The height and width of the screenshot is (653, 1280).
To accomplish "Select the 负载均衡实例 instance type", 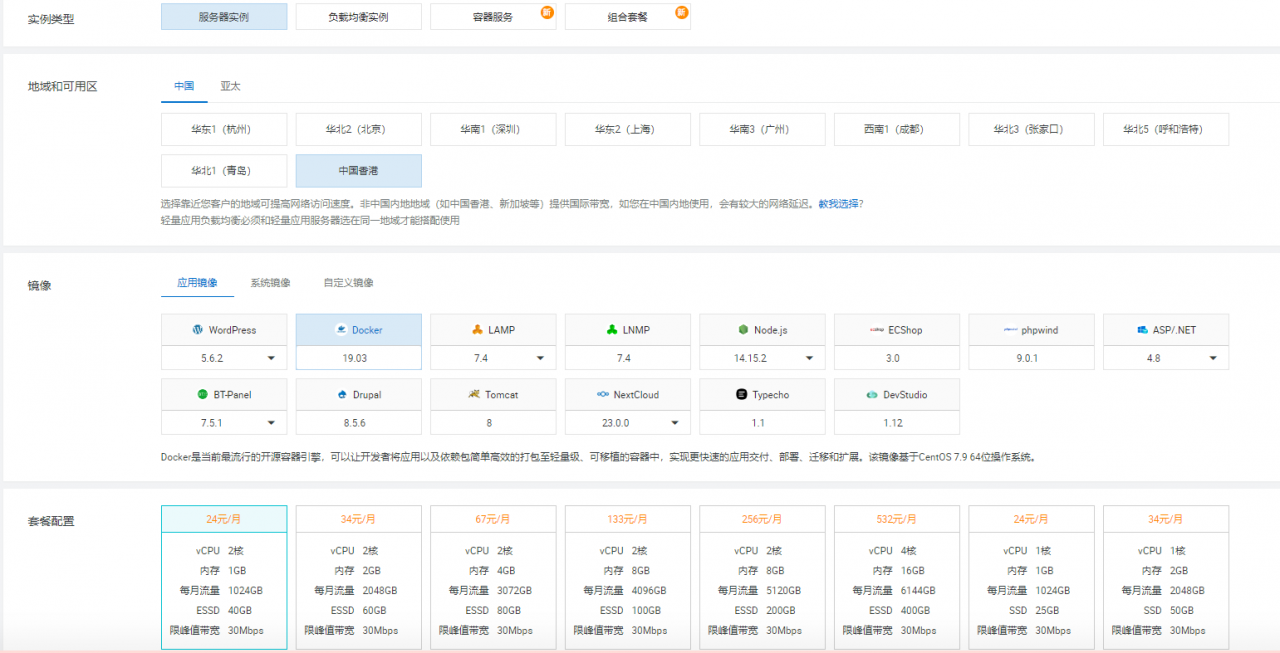I will pos(358,17).
